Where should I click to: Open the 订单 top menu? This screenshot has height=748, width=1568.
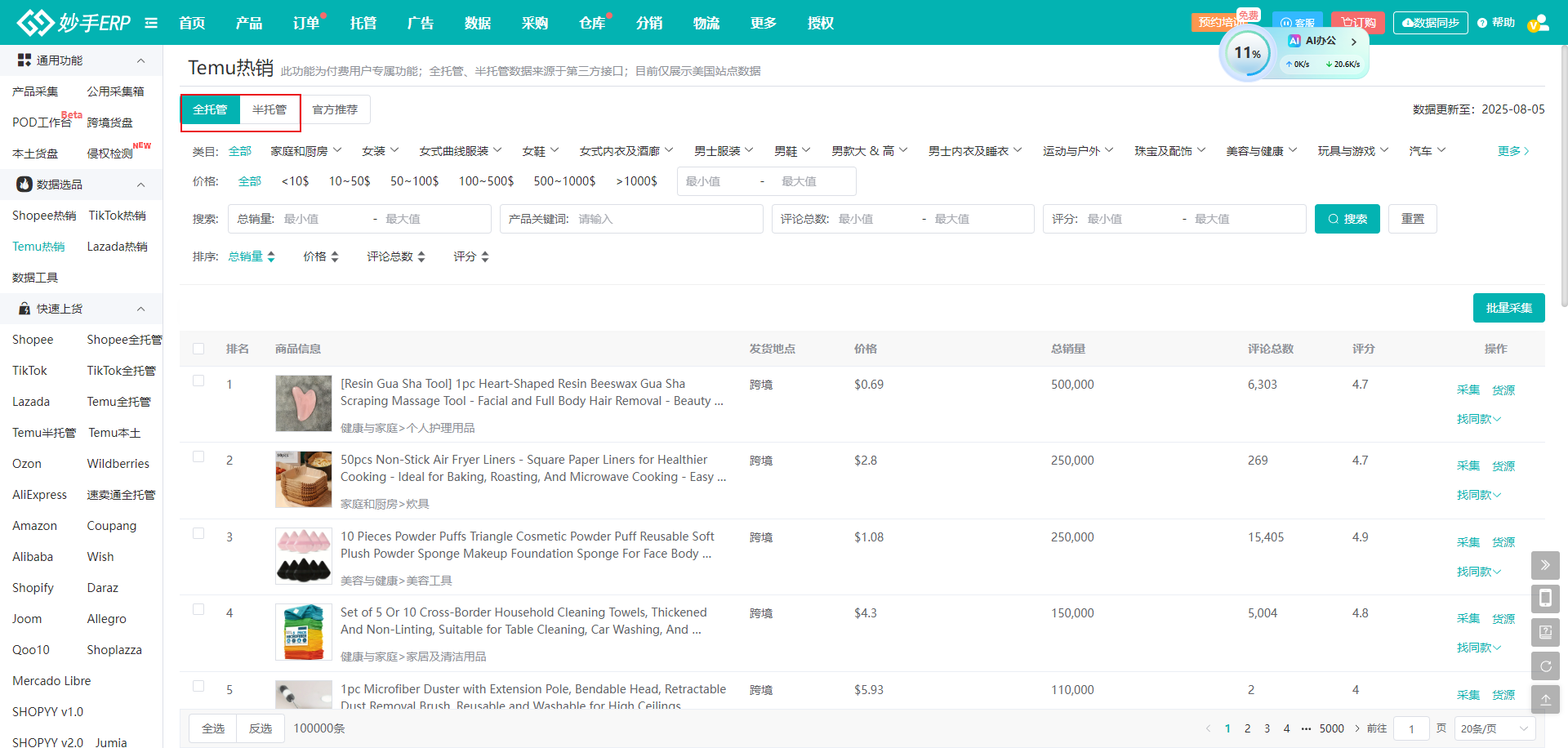click(x=307, y=23)
